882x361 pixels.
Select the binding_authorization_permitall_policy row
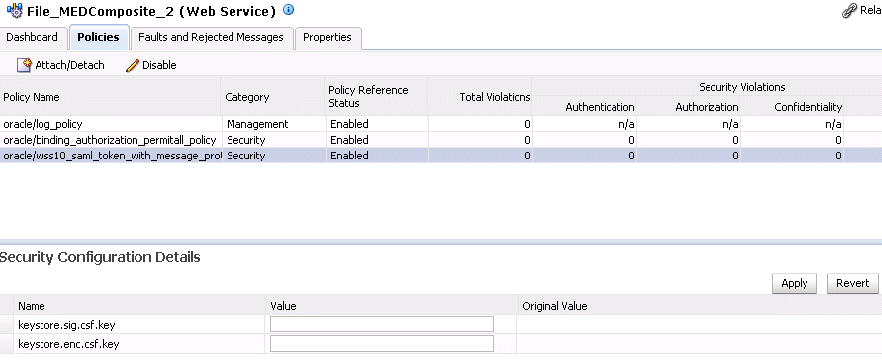pyautogui.click(x=441, y=140)
